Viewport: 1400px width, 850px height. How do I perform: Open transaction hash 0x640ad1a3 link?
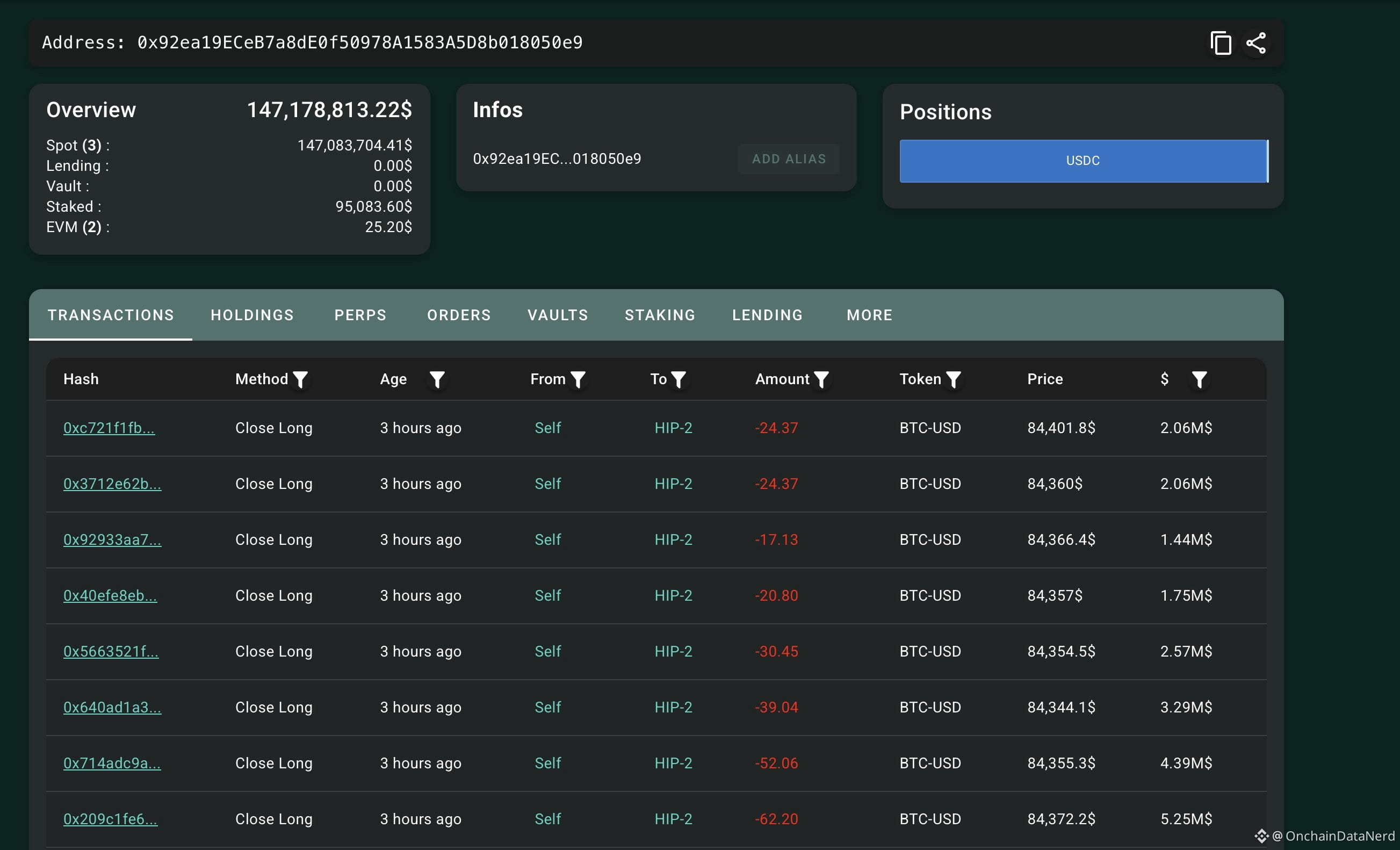(x=112, y=708)
